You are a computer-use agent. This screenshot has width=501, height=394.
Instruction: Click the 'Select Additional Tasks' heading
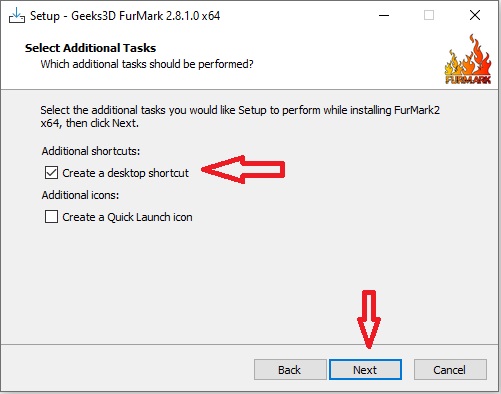90,48
